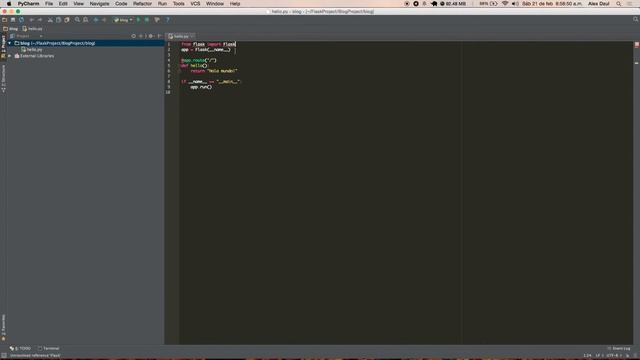Click the Find magnifier icon
The image size is (640, 360).
tap(77, 20)
